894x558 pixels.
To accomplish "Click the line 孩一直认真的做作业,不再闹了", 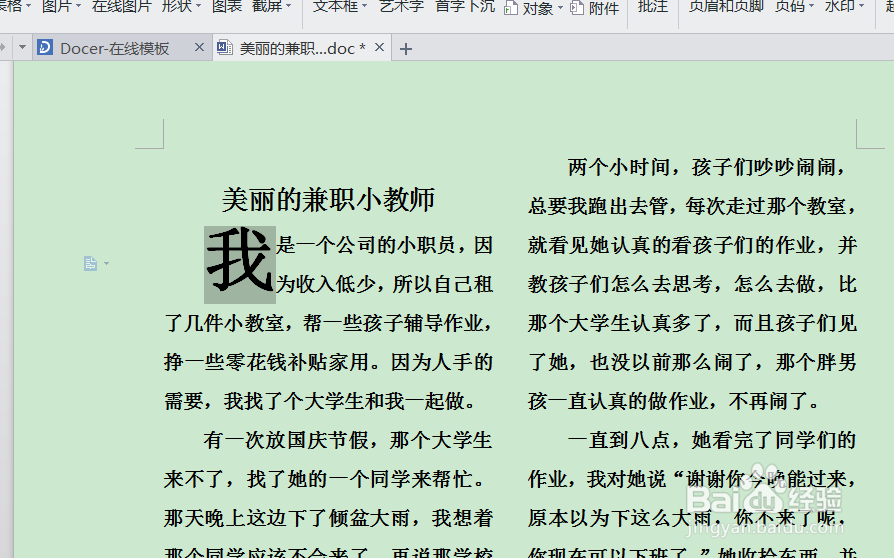I will coord(674,401).
